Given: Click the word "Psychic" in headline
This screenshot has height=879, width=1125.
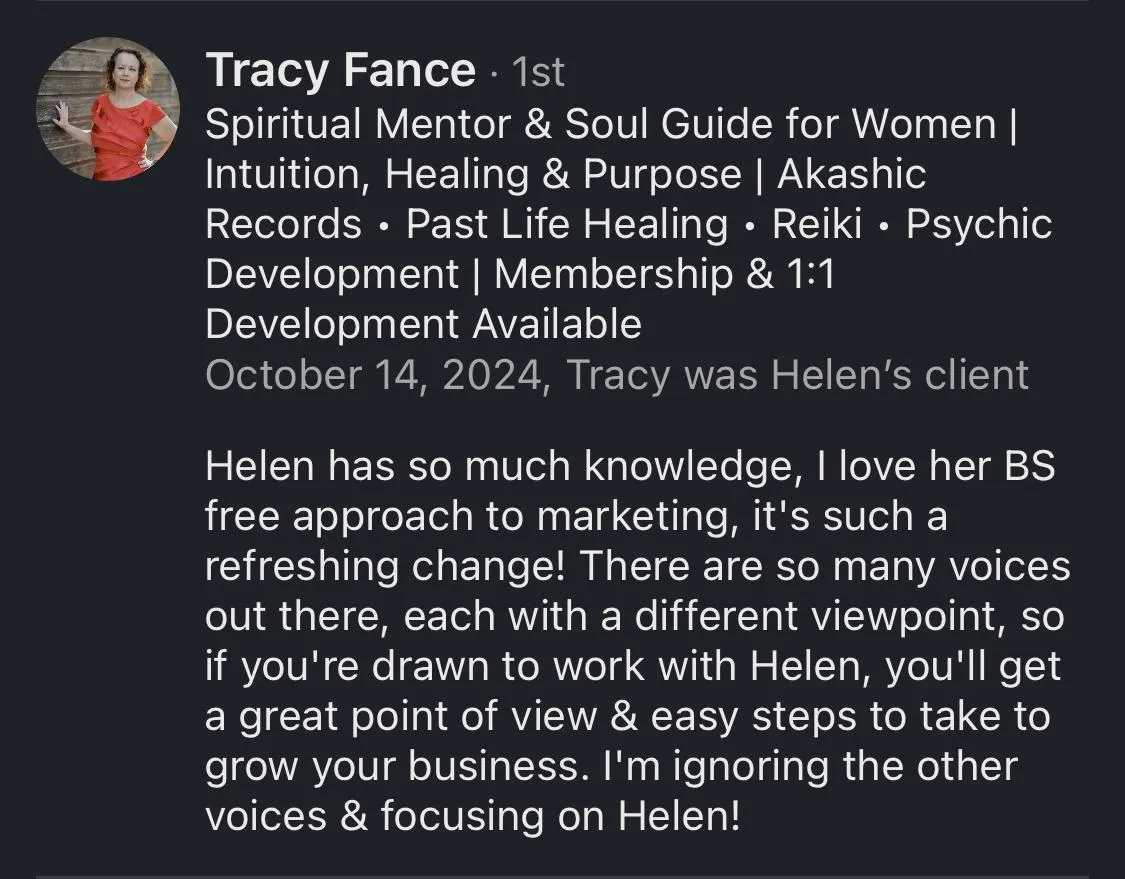Looking at the screenshot, I should click(x=979, y=224).
